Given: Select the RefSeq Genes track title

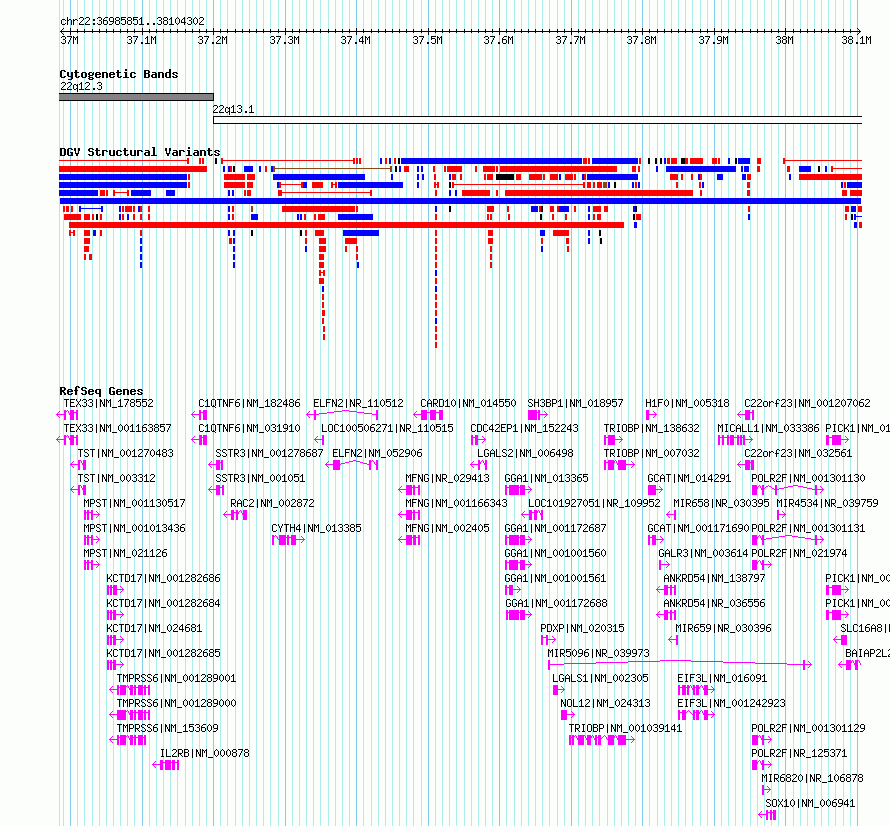Looking at the screenshot, I should point(101,391).
